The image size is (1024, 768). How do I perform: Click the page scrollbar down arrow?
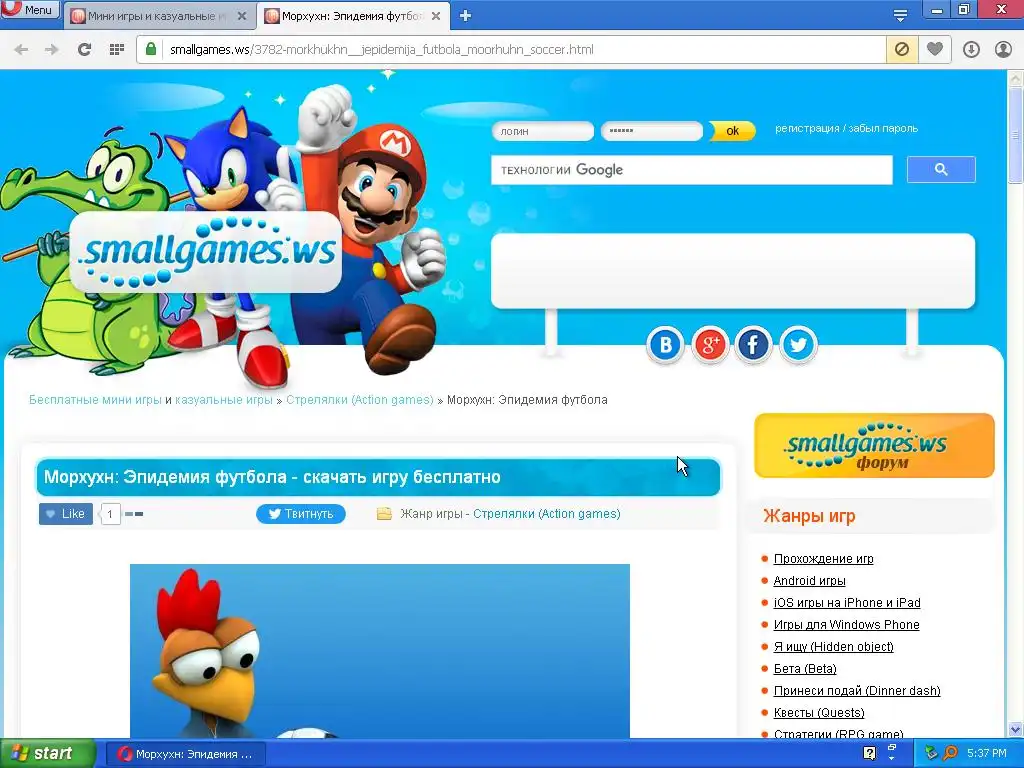click(x=1016, y=729)
